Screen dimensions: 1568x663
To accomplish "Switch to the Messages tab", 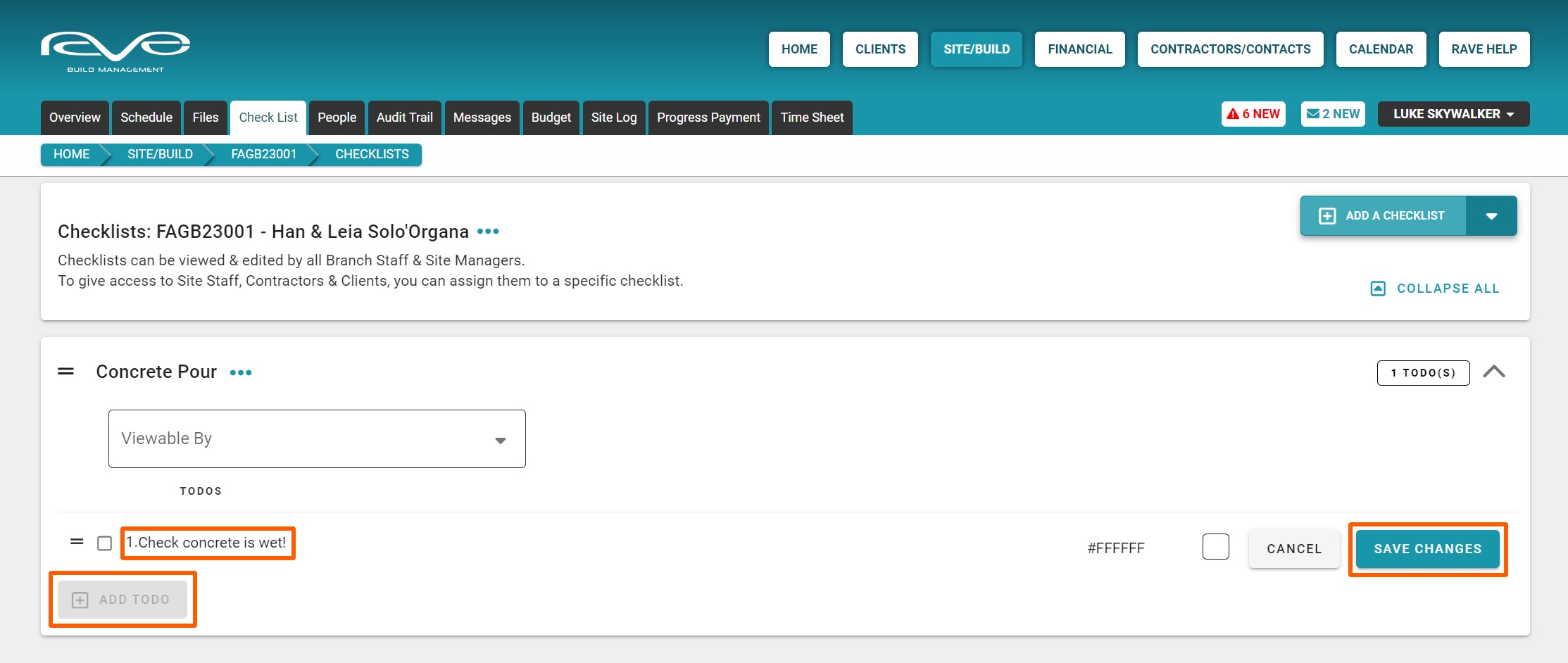I will tap(482, 118).
